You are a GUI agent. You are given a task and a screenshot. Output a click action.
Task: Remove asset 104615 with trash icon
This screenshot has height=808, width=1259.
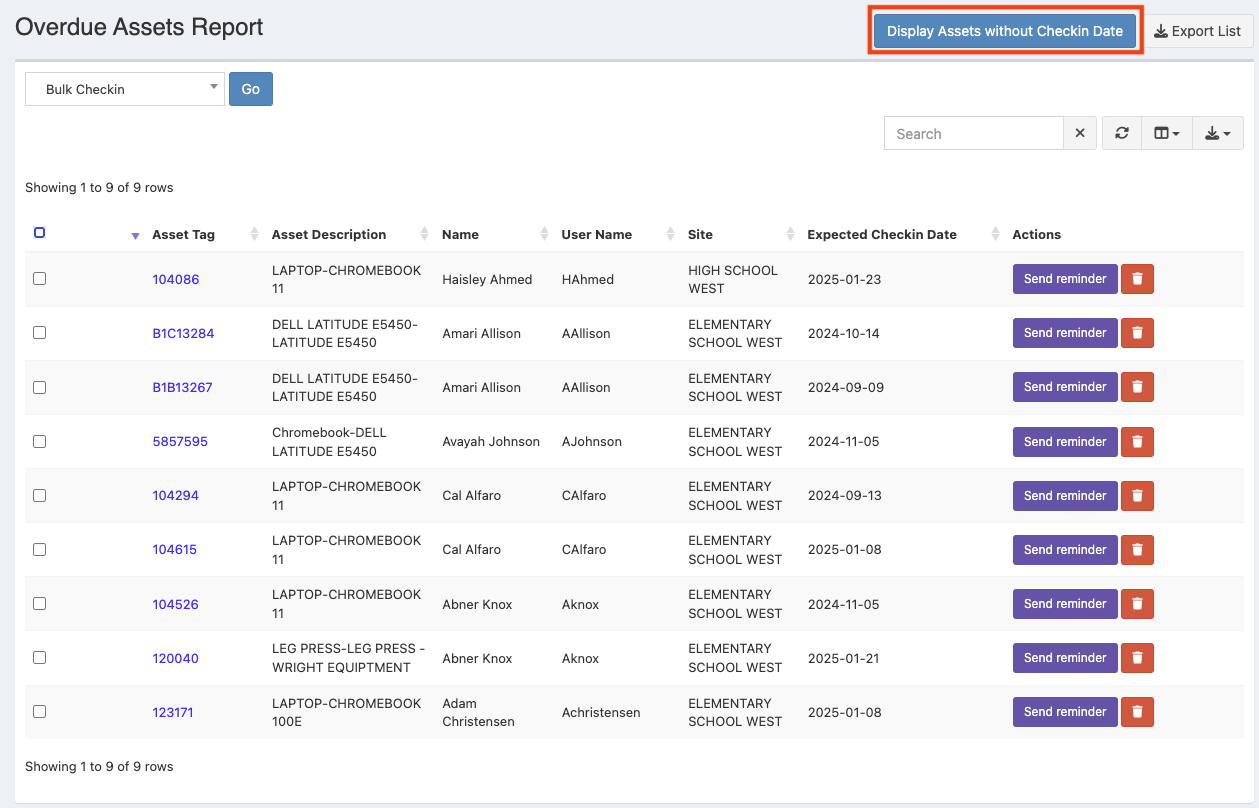tap(1137, 550)
